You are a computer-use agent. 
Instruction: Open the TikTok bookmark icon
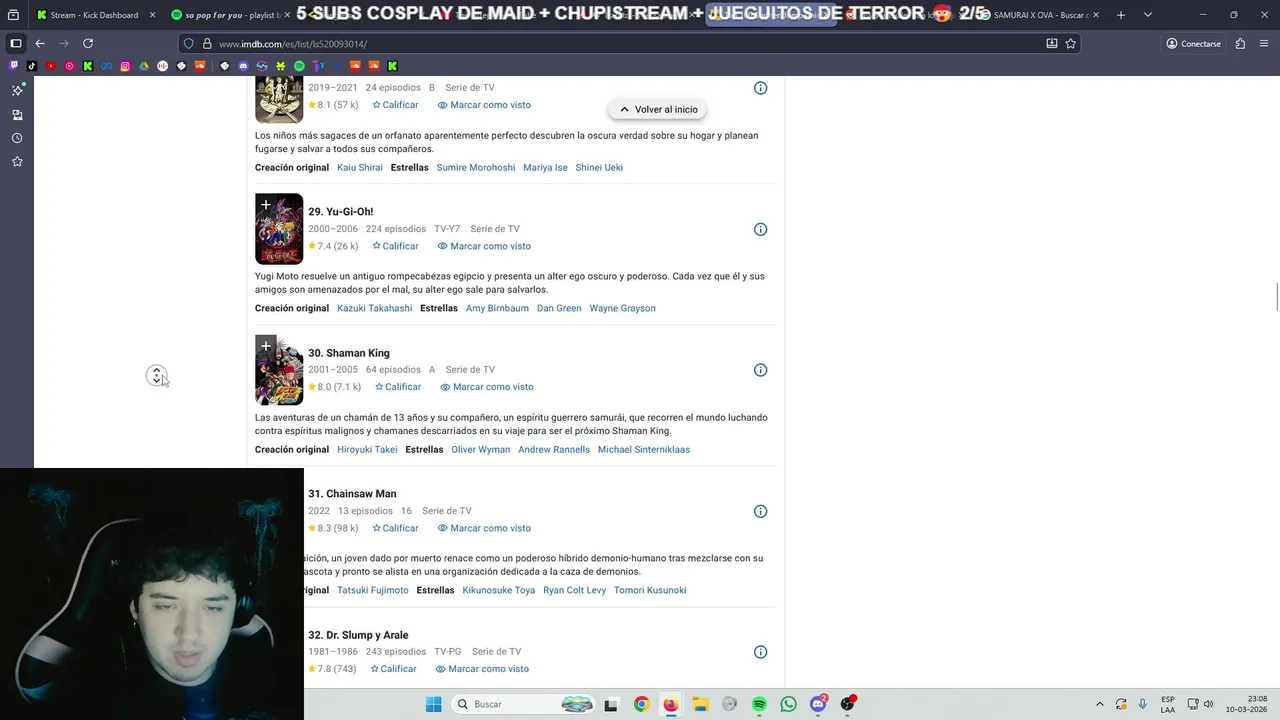[x=31, y=66]
